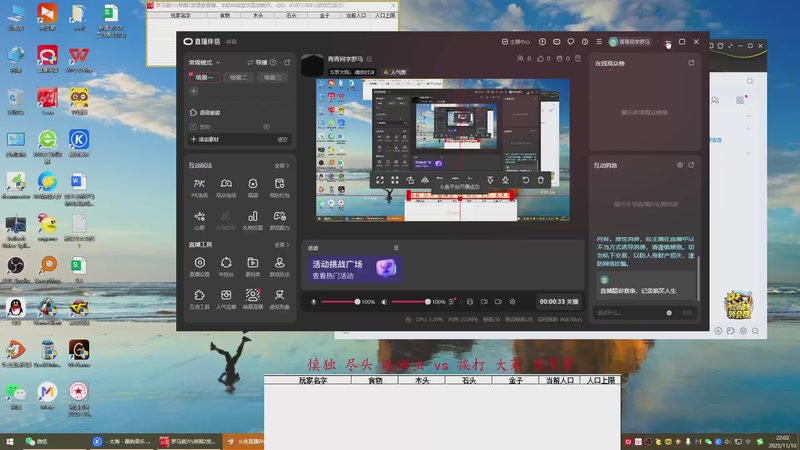Click the live preview canvas
Image resolution: width=800 pixels, height=450 pixels.
(x=443, y=150)
